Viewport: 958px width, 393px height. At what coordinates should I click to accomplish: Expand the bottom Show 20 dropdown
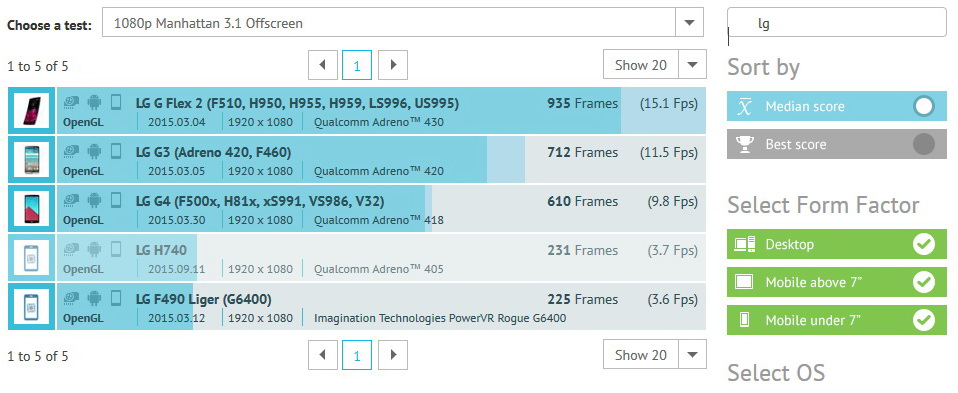click(x=692, y=354)
